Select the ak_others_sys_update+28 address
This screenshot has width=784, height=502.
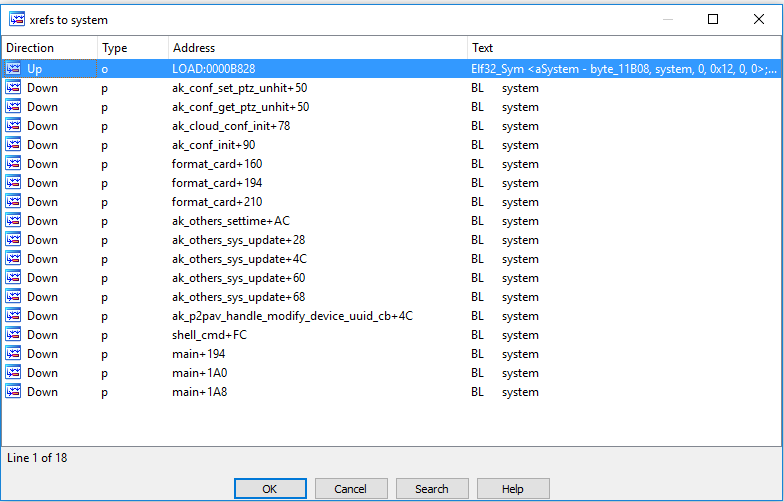click(238, 240)
